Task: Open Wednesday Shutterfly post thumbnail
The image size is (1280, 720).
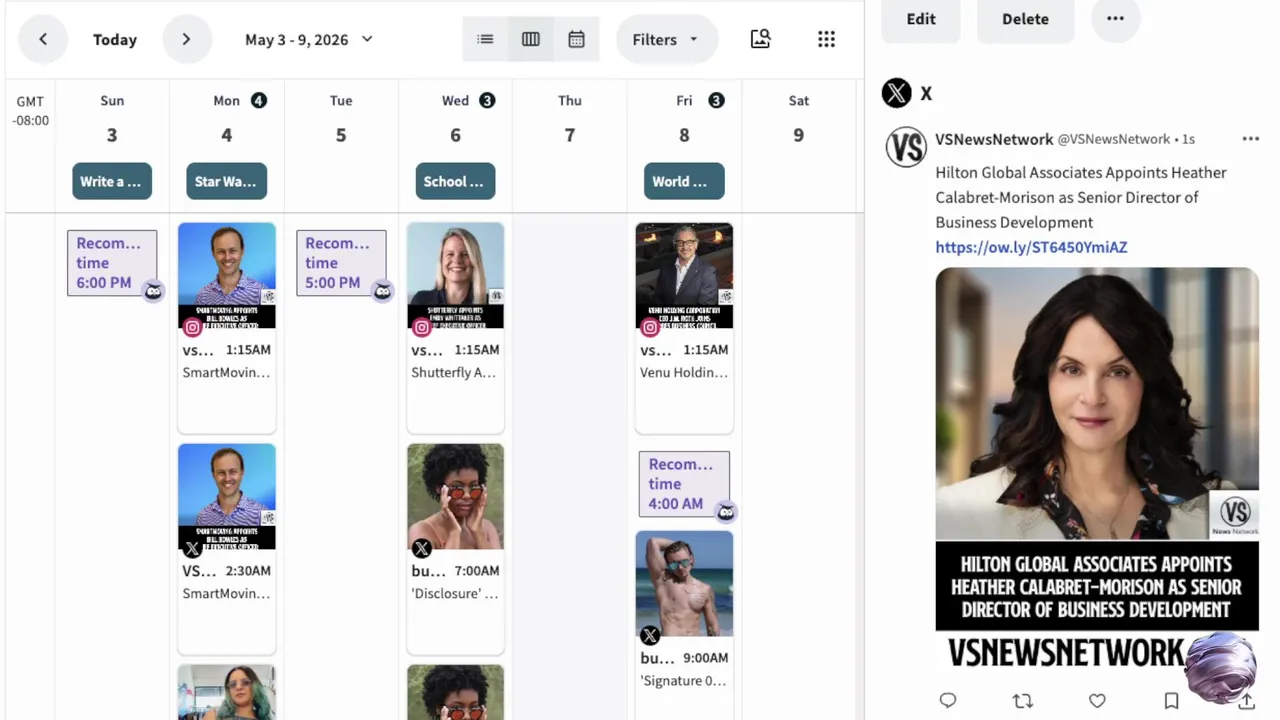Action: point(455,276)
